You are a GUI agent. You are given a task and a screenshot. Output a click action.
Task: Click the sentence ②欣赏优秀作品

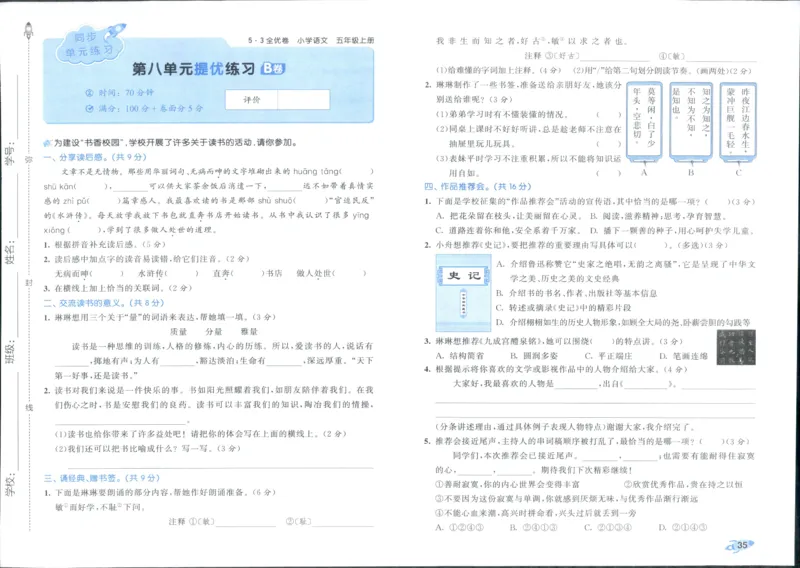click(x=684, y=484)
